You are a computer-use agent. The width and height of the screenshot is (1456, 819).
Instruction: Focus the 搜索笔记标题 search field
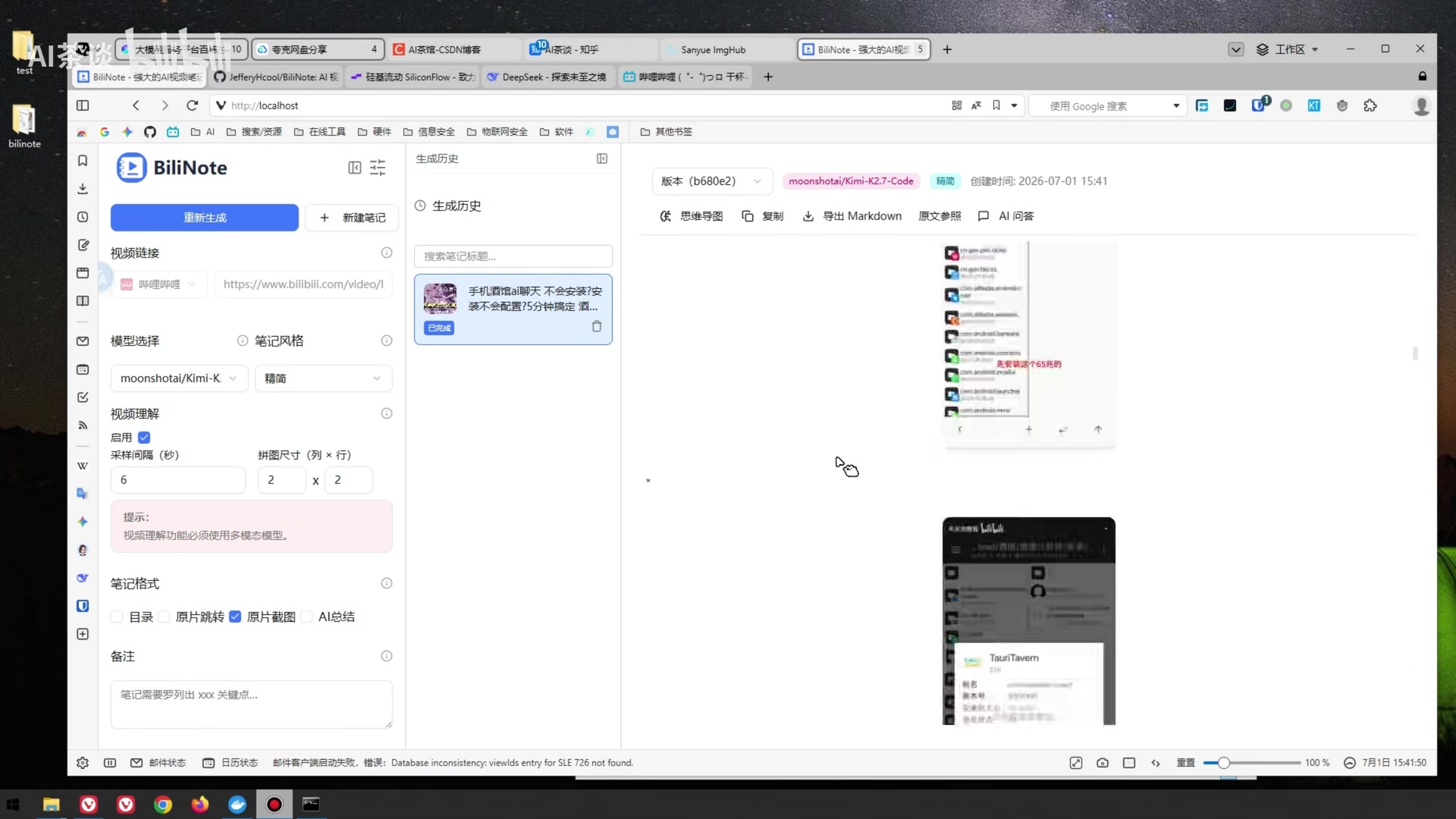tap(513, 256)
